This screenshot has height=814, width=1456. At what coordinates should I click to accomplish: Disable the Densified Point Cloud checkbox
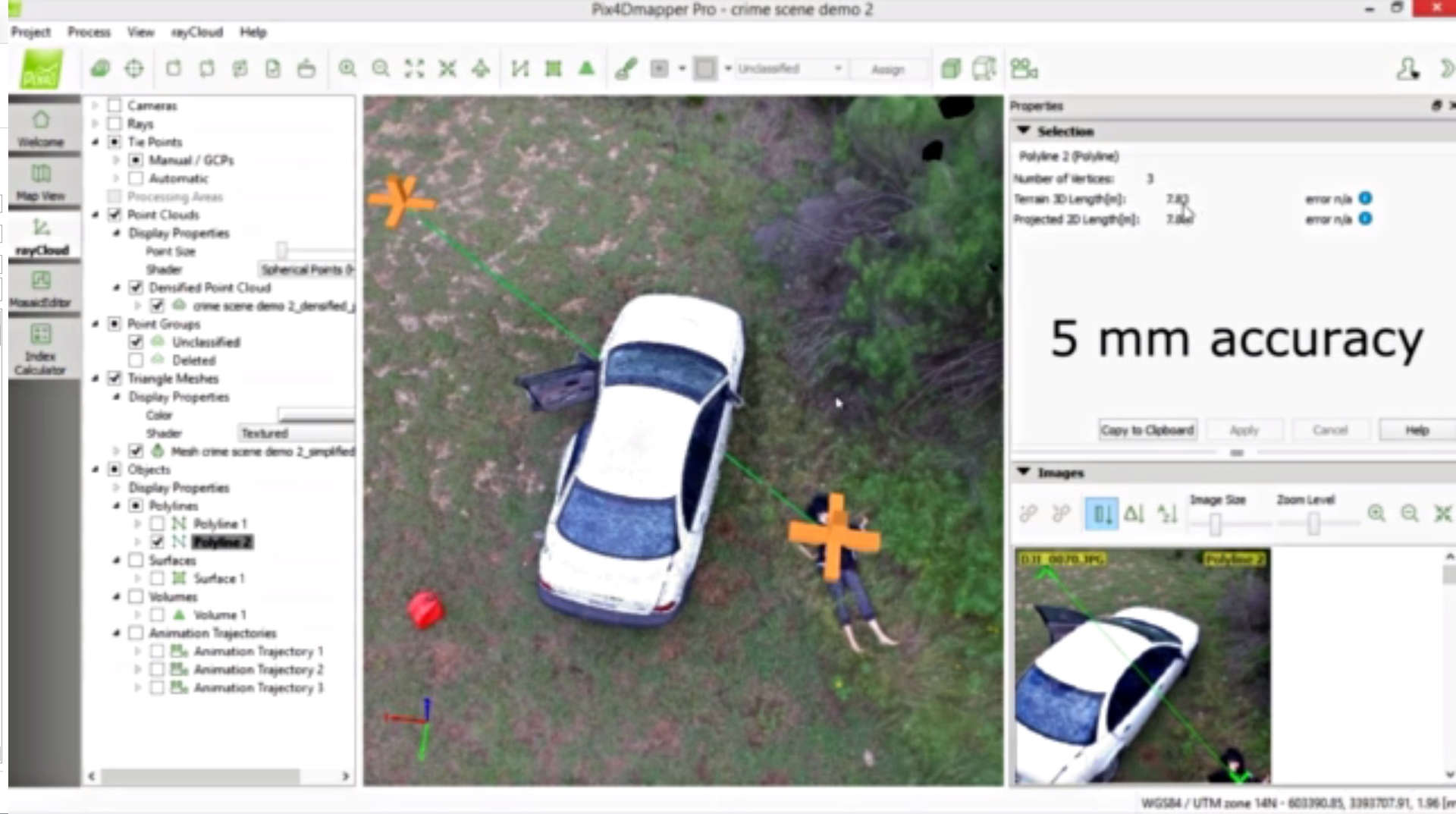[x=136, y=288]
